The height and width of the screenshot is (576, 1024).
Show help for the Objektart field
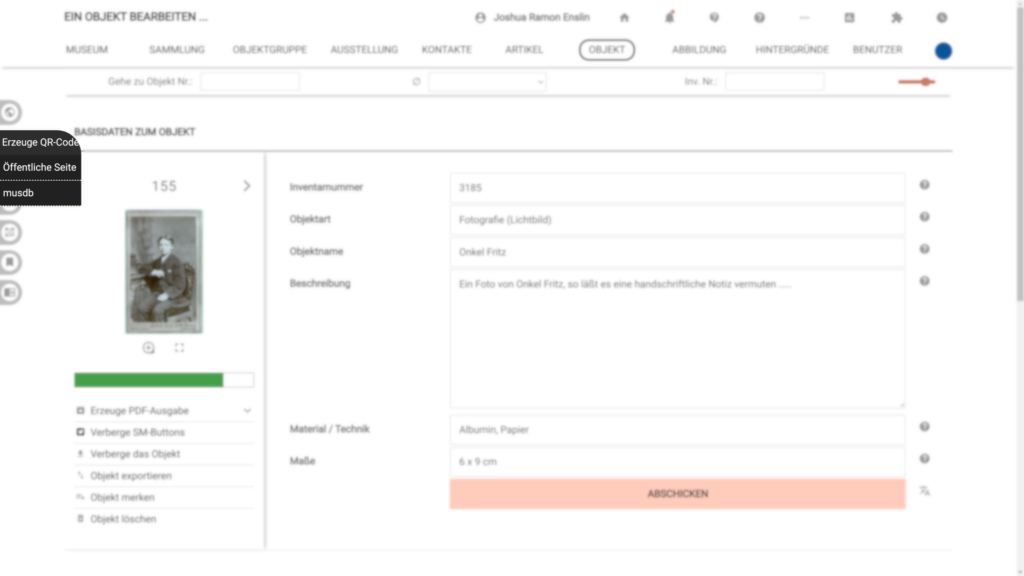(925, 217)
